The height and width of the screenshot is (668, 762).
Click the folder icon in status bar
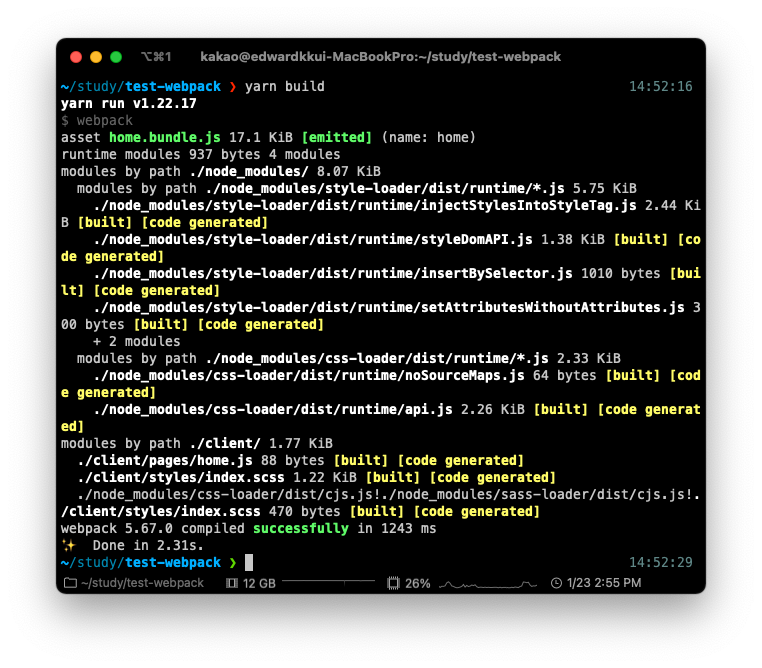click(x=70, y=582)
